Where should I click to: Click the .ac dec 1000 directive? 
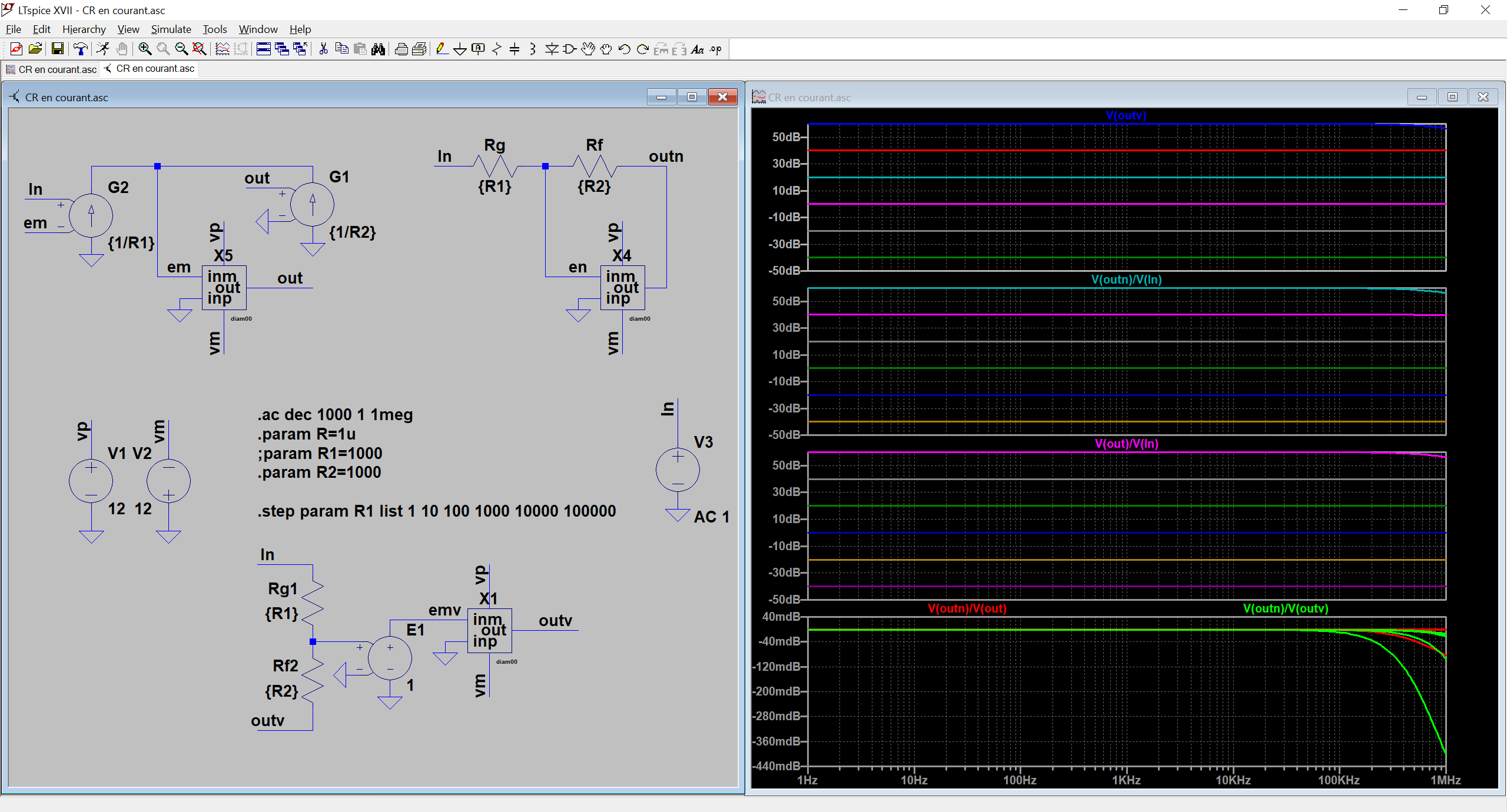point(335,415)
